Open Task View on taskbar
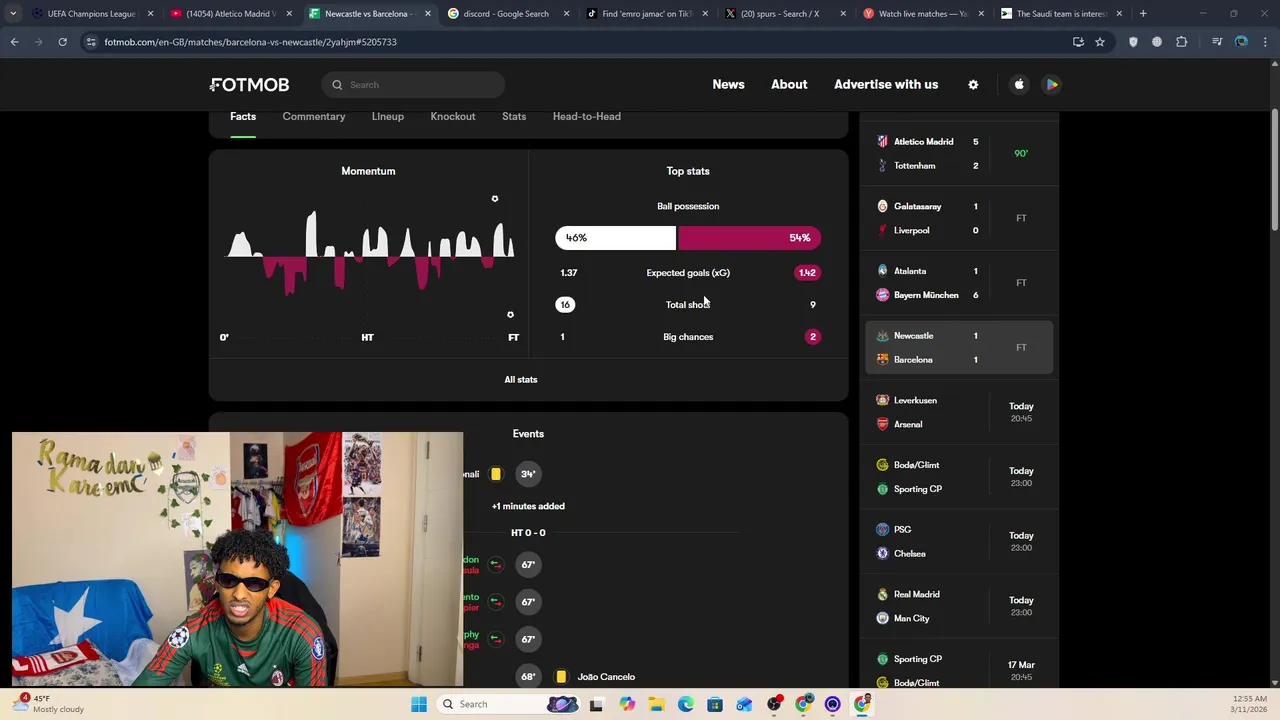Viewport: 1280px width, 720px height. pos(597,705)
